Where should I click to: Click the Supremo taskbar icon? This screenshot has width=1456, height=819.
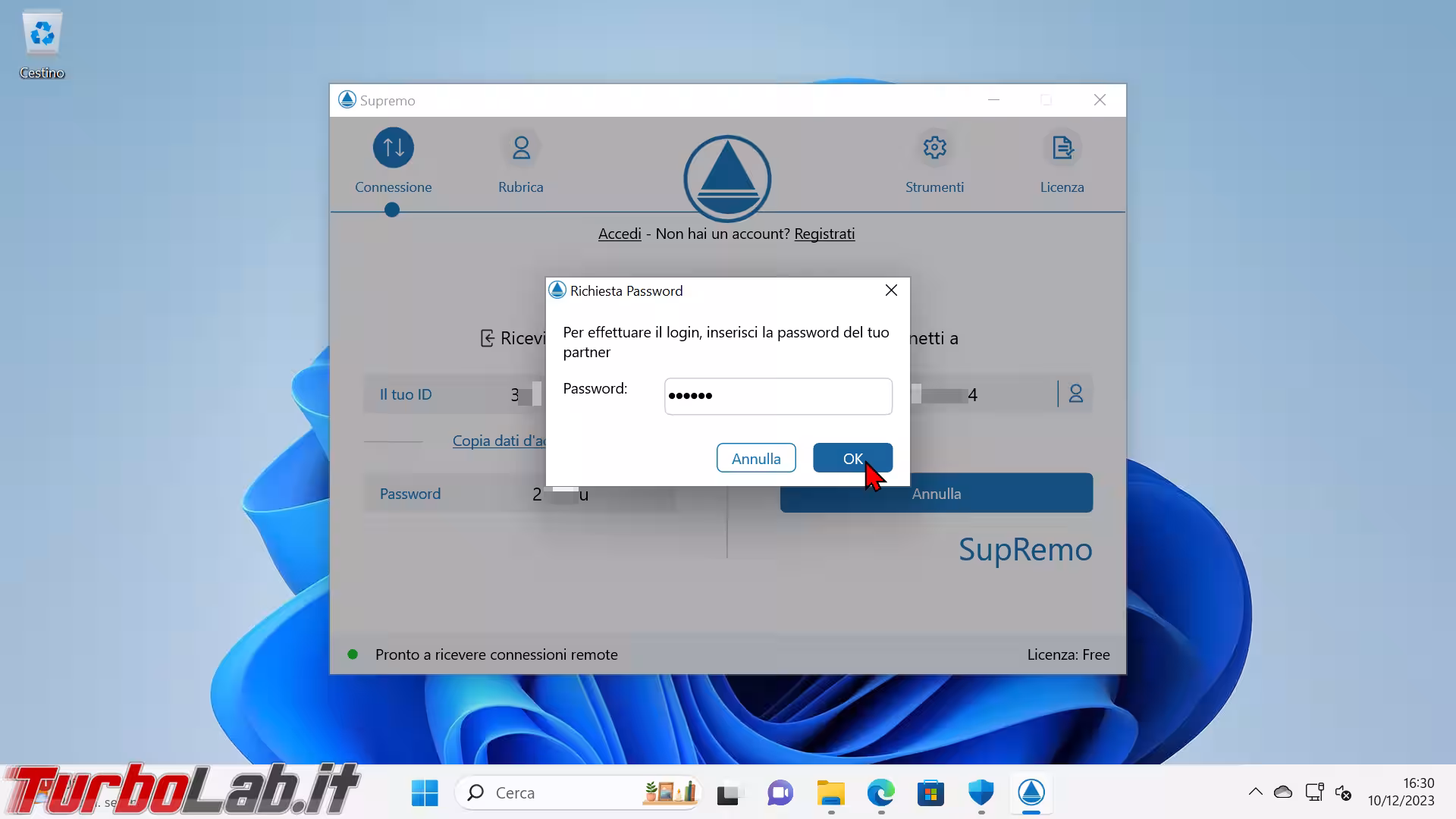coord(1031,793)
